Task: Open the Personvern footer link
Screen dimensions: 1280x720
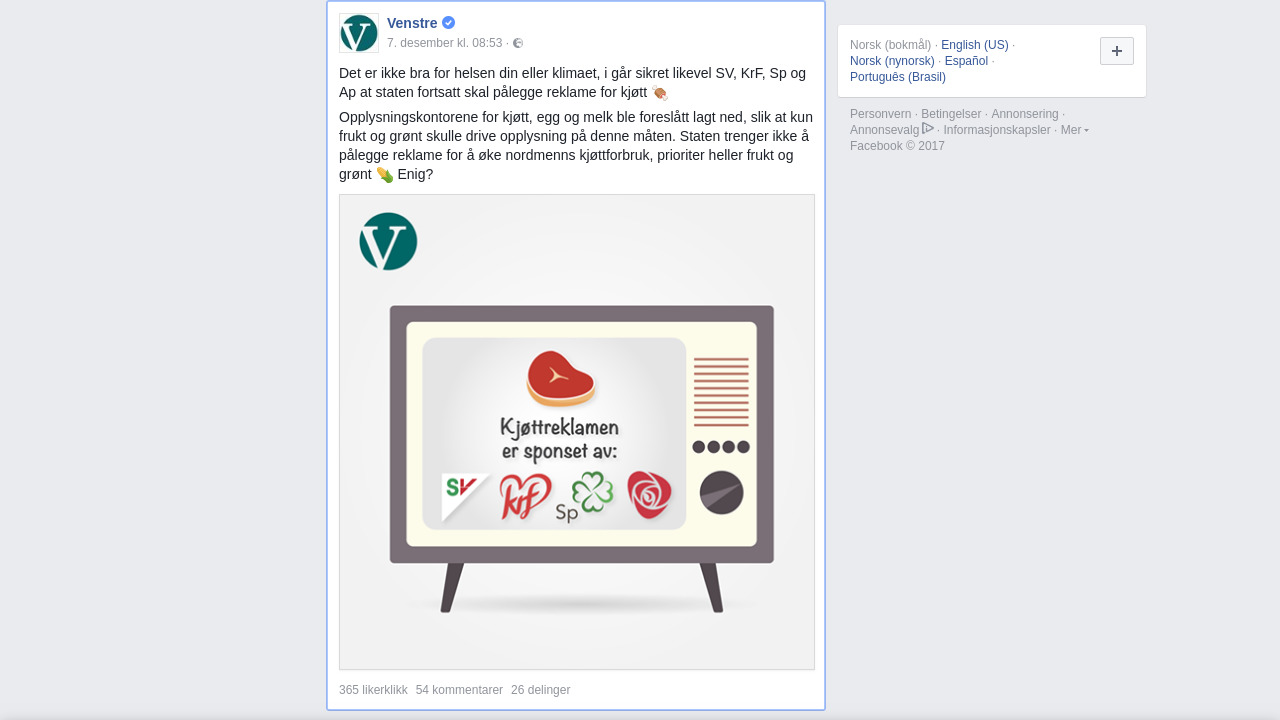Action: 881,114
